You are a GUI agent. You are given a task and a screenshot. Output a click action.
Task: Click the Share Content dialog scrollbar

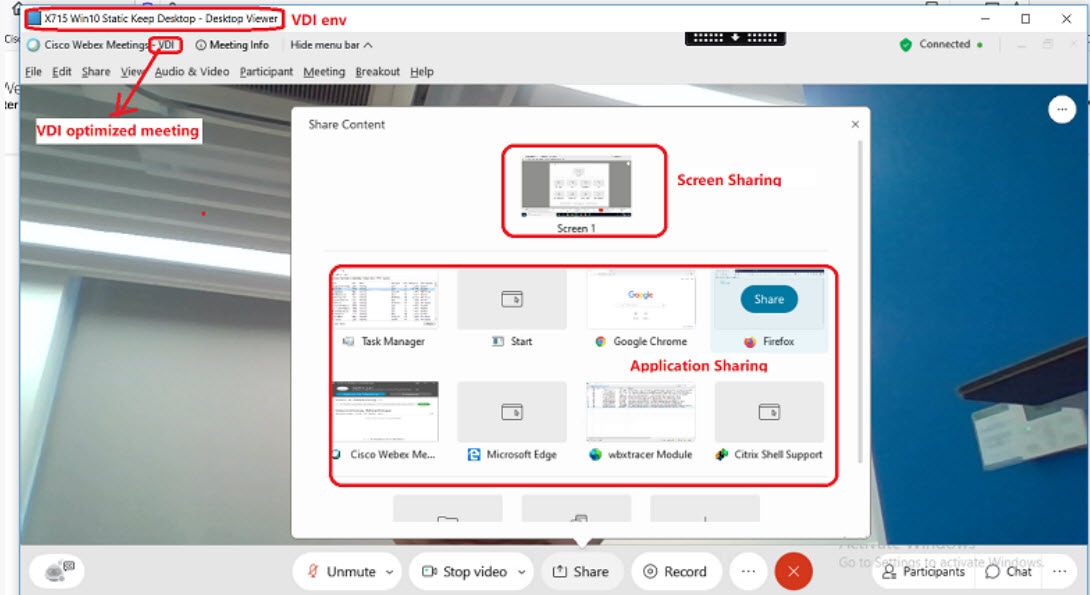861,302
